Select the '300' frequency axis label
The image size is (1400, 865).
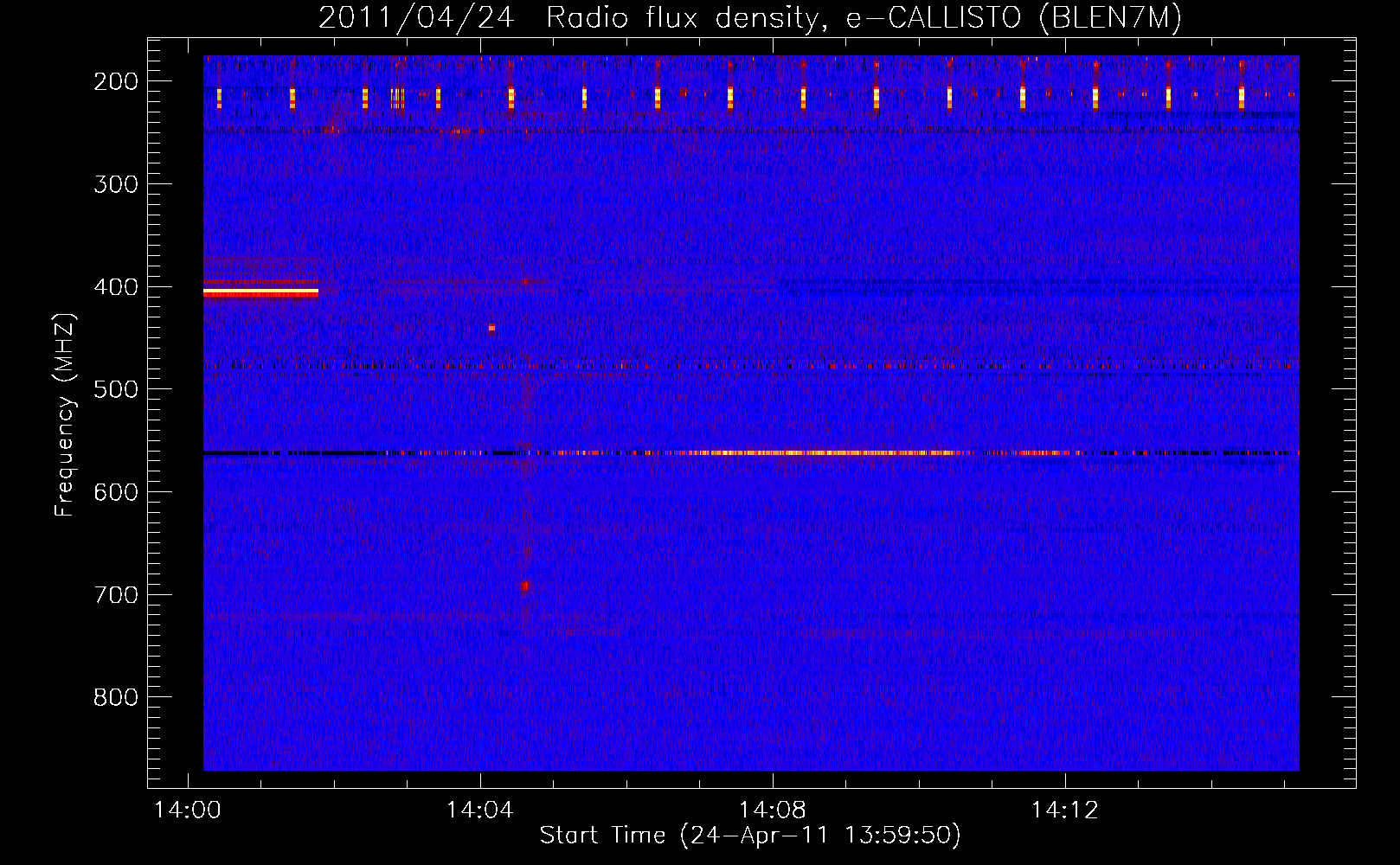[115, 184]
